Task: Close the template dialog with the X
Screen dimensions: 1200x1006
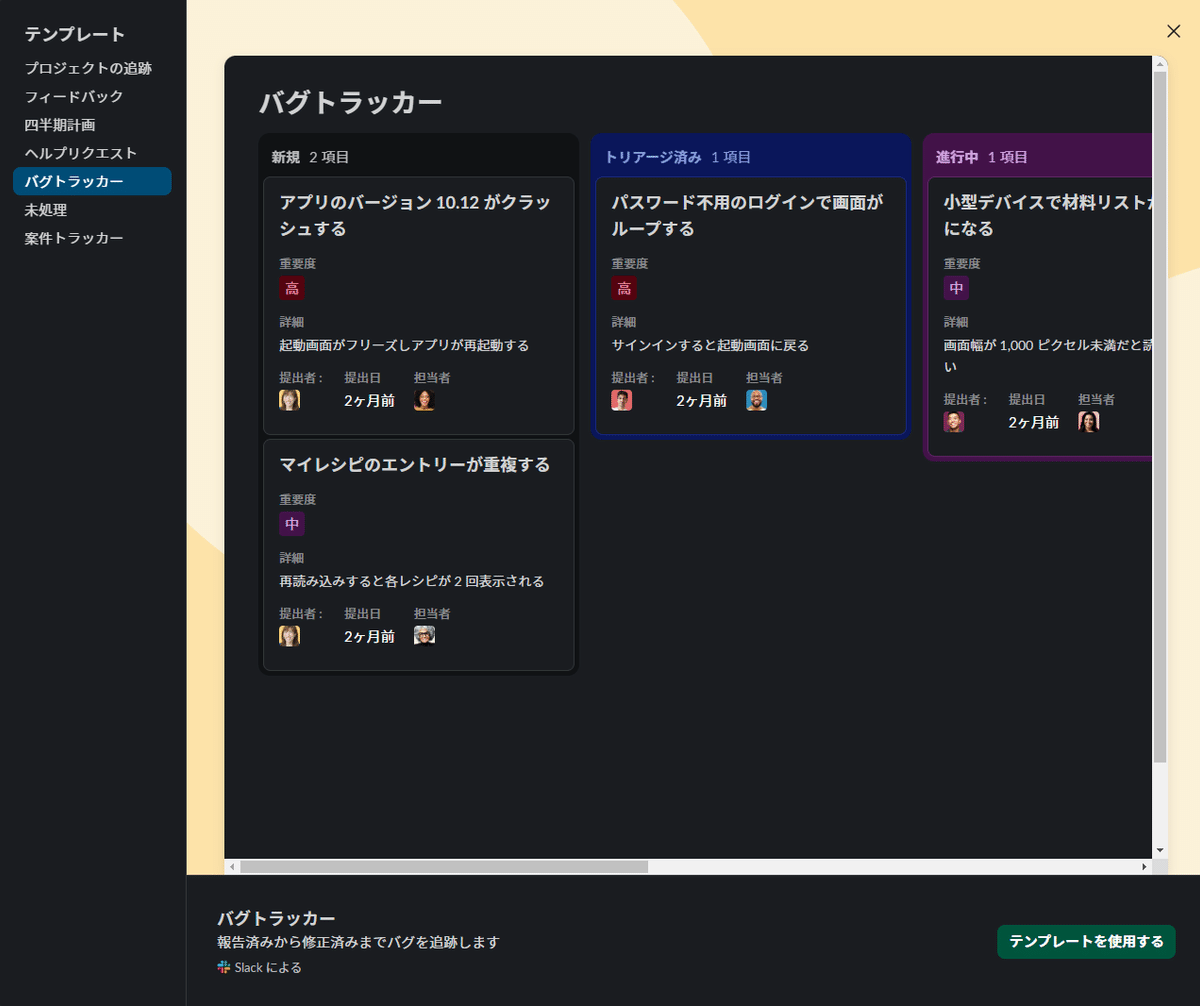Action: 1174,31
